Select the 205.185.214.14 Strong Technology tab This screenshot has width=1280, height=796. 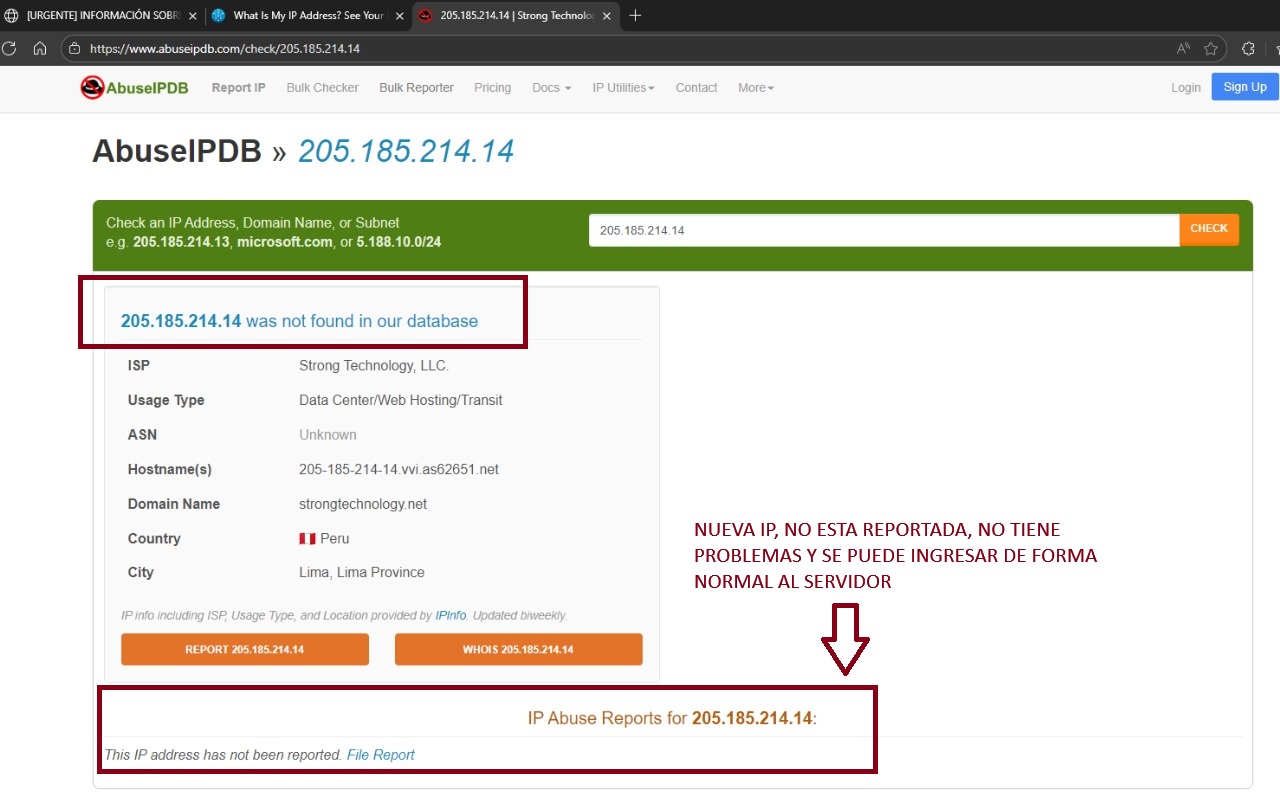pyautogui.click(x=514, y=16)
